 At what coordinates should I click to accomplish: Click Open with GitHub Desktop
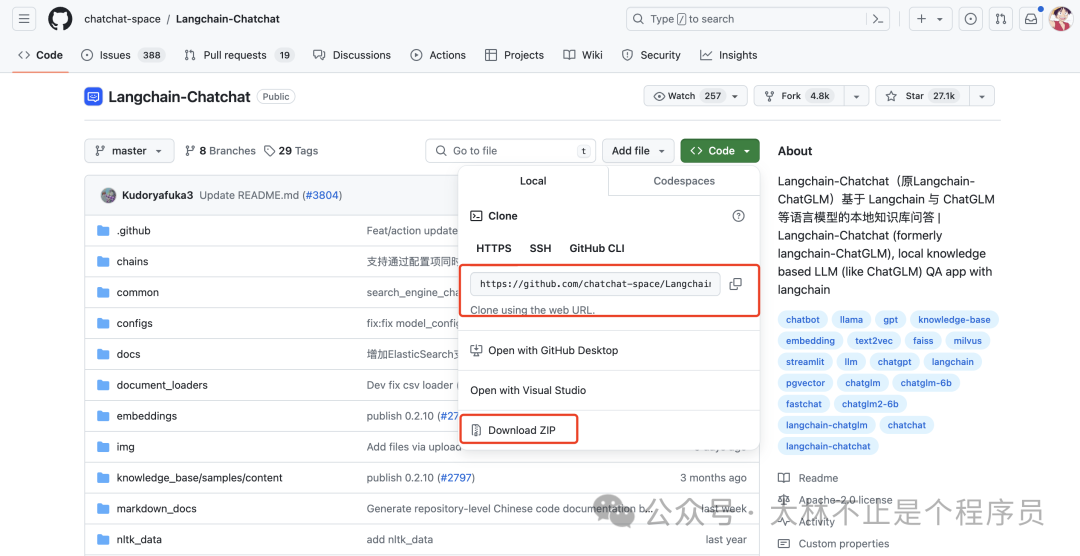(x=544, y=351)
